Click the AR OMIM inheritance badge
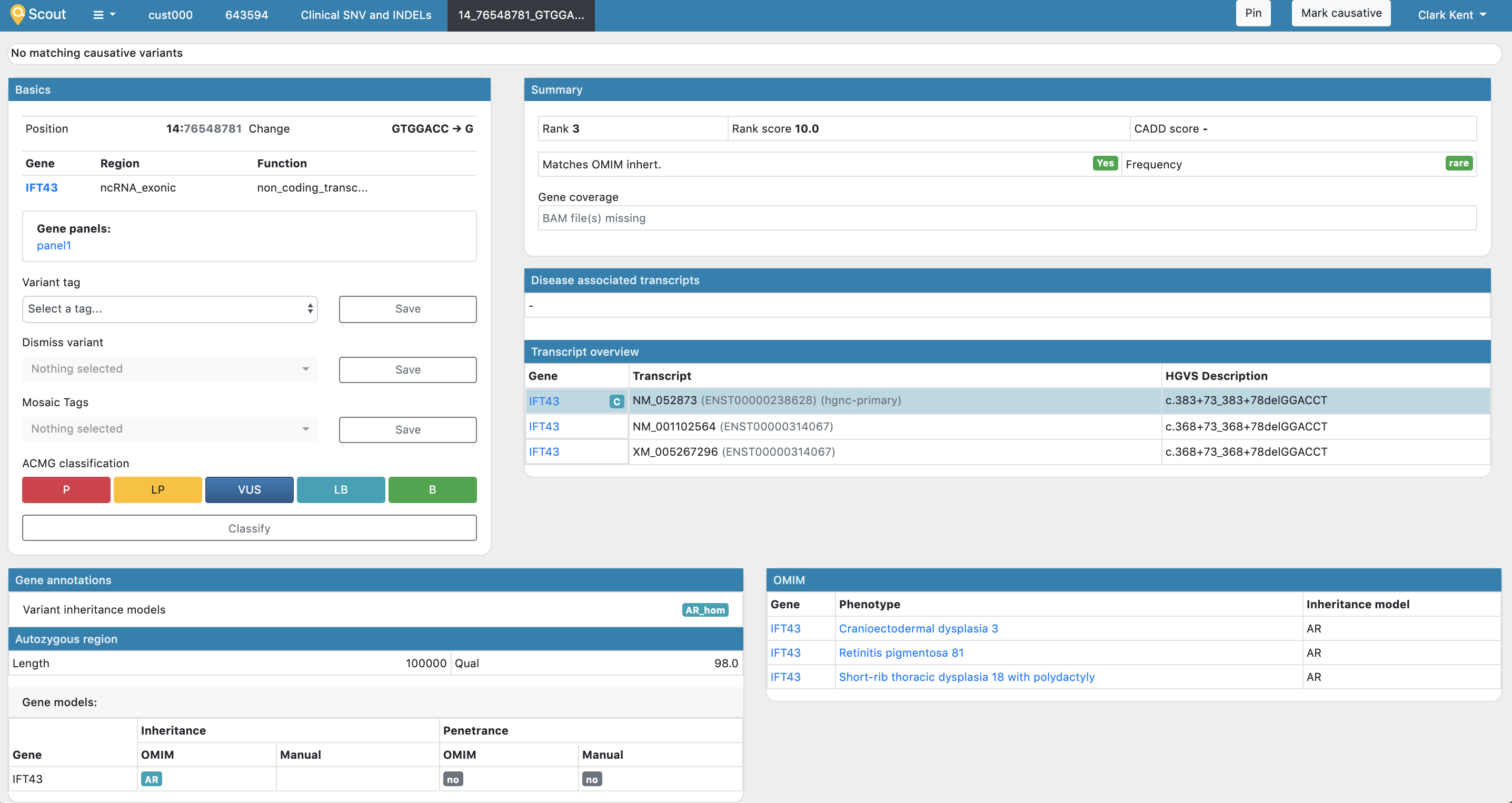The image size is (1512, 803). pos(152,779)
